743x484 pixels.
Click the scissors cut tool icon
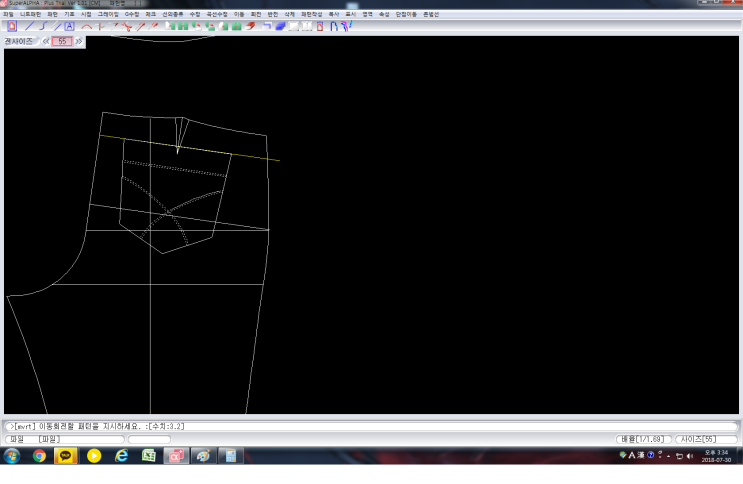click(127, 26)
